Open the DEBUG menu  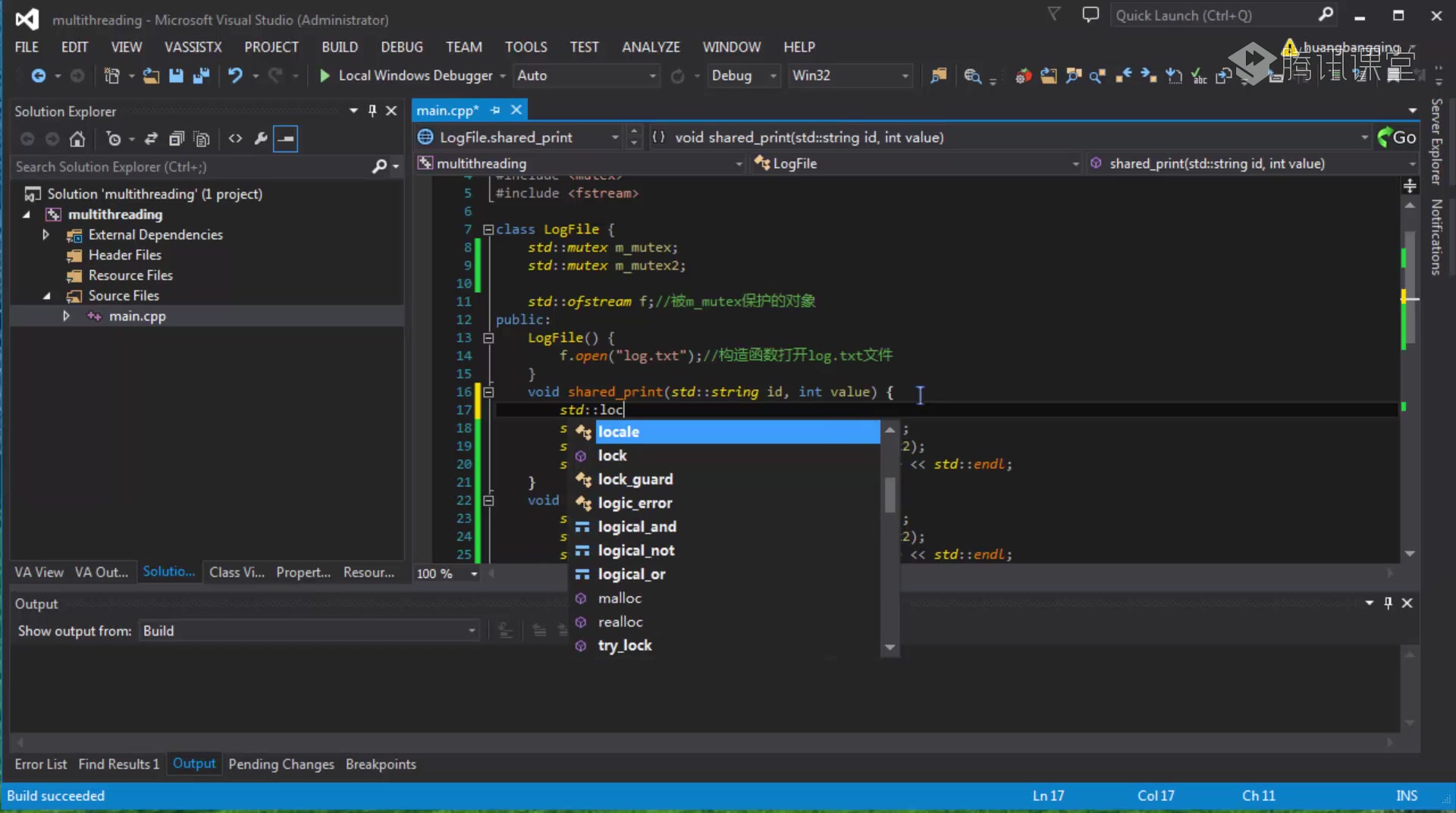click(402, 46)
